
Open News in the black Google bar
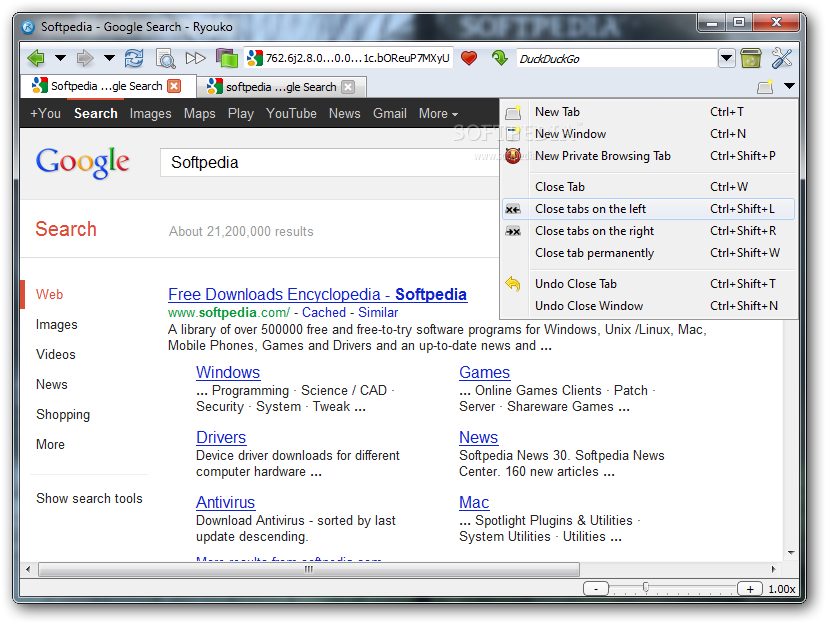[344, 113]
